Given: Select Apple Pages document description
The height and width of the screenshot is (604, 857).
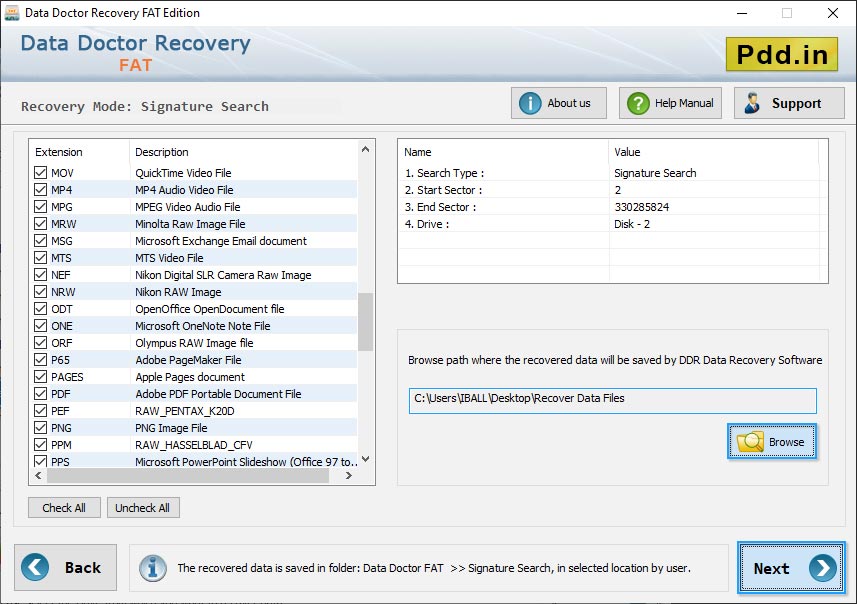Looking at the screenshot, I should point(190,377).
